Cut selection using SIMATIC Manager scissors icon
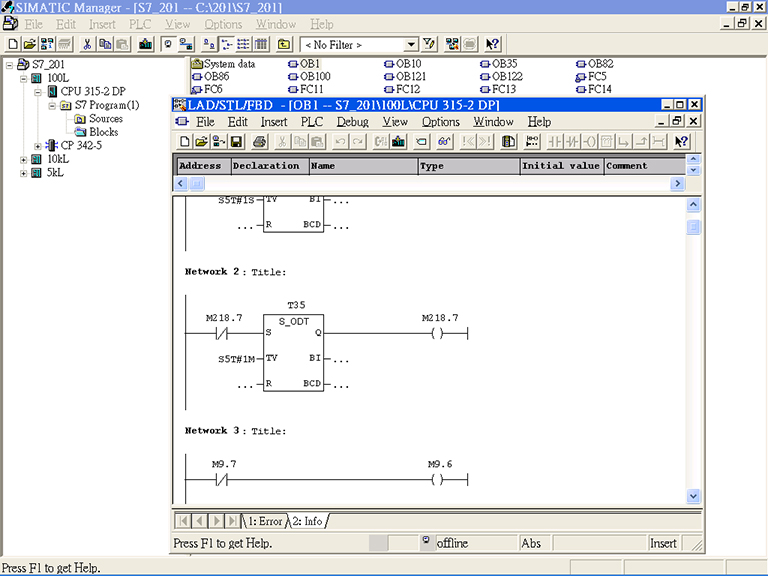768x576 pixels. (87, 45)
